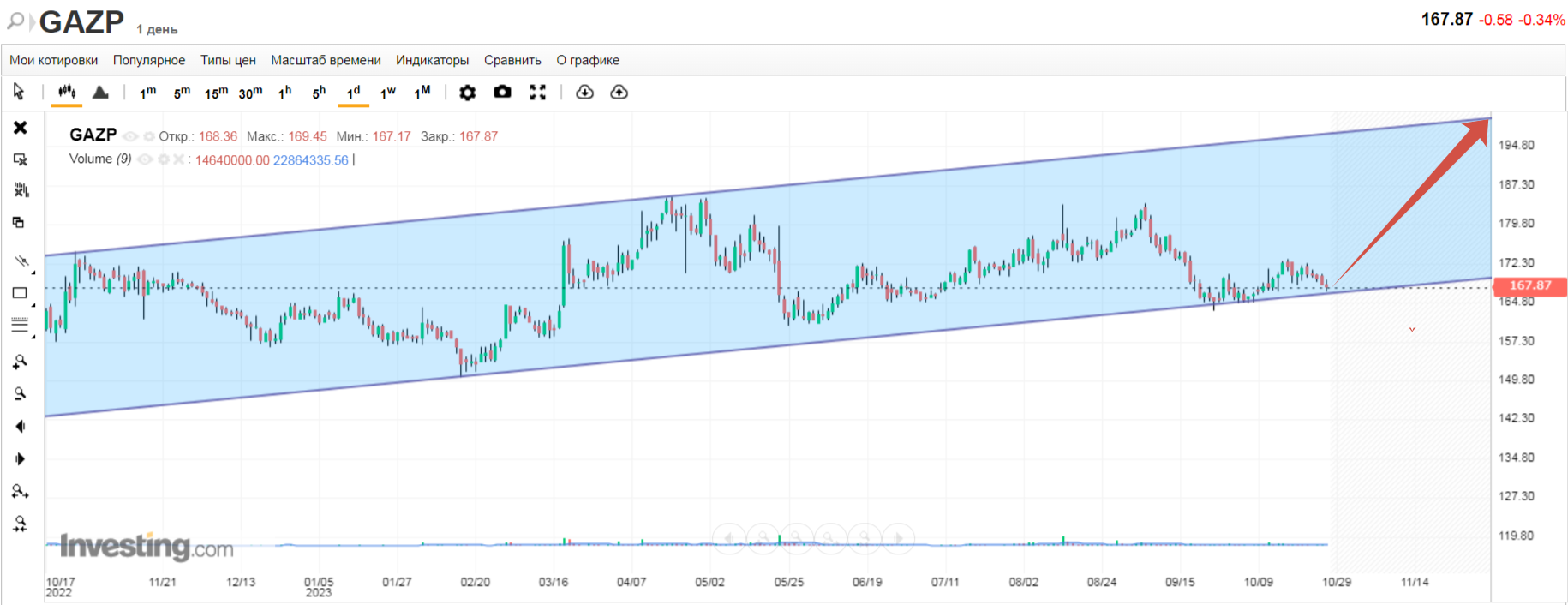Set timeframe to 1 day

coord(353,92)
